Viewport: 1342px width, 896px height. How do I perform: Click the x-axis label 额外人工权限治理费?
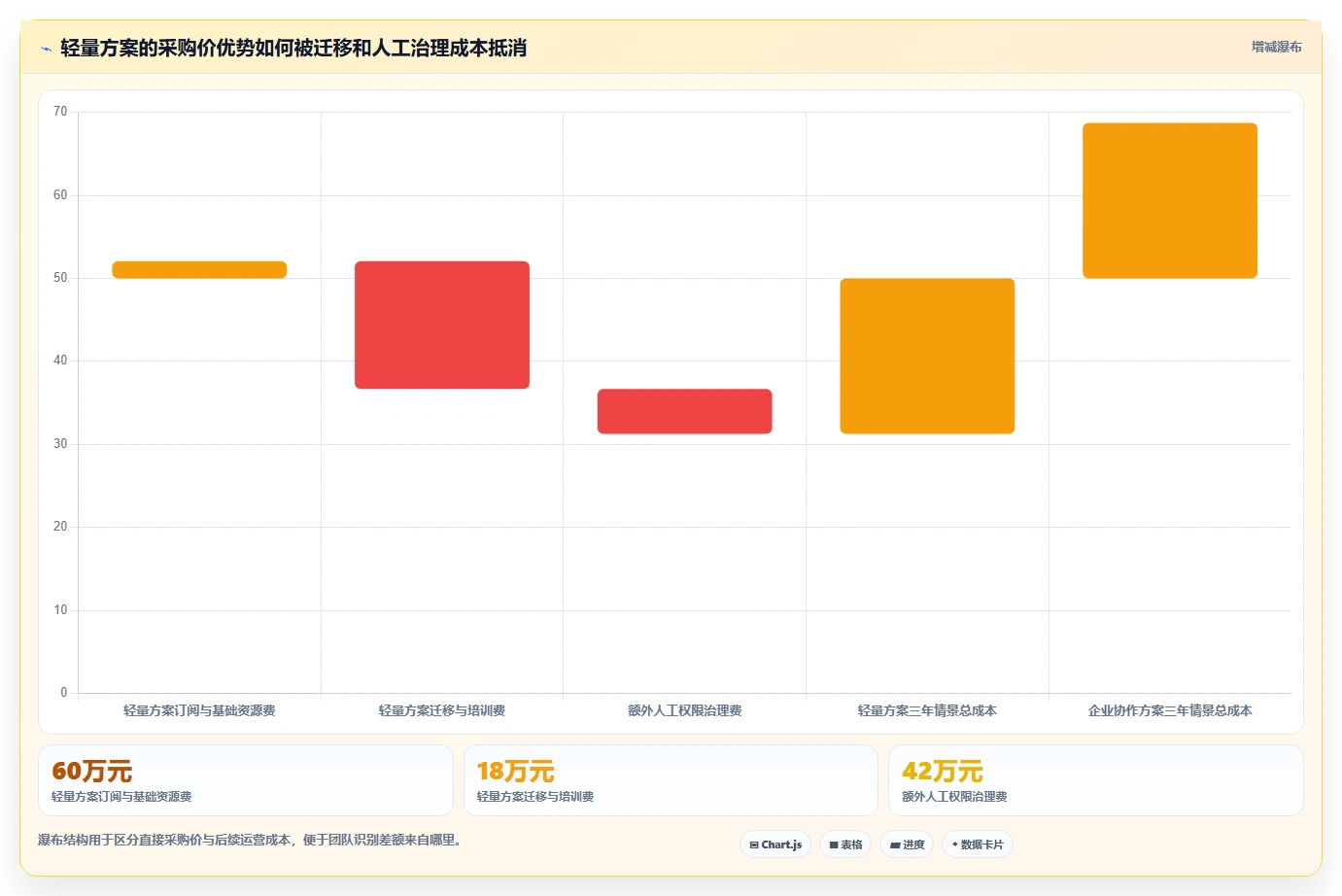685,710
